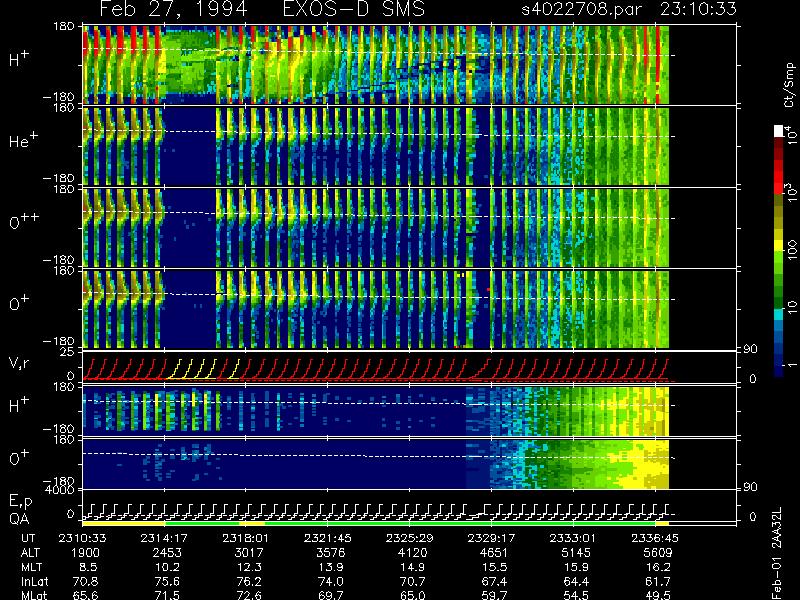Click InLat value '61.7'
800x600 pixels.
click(658, 582)
